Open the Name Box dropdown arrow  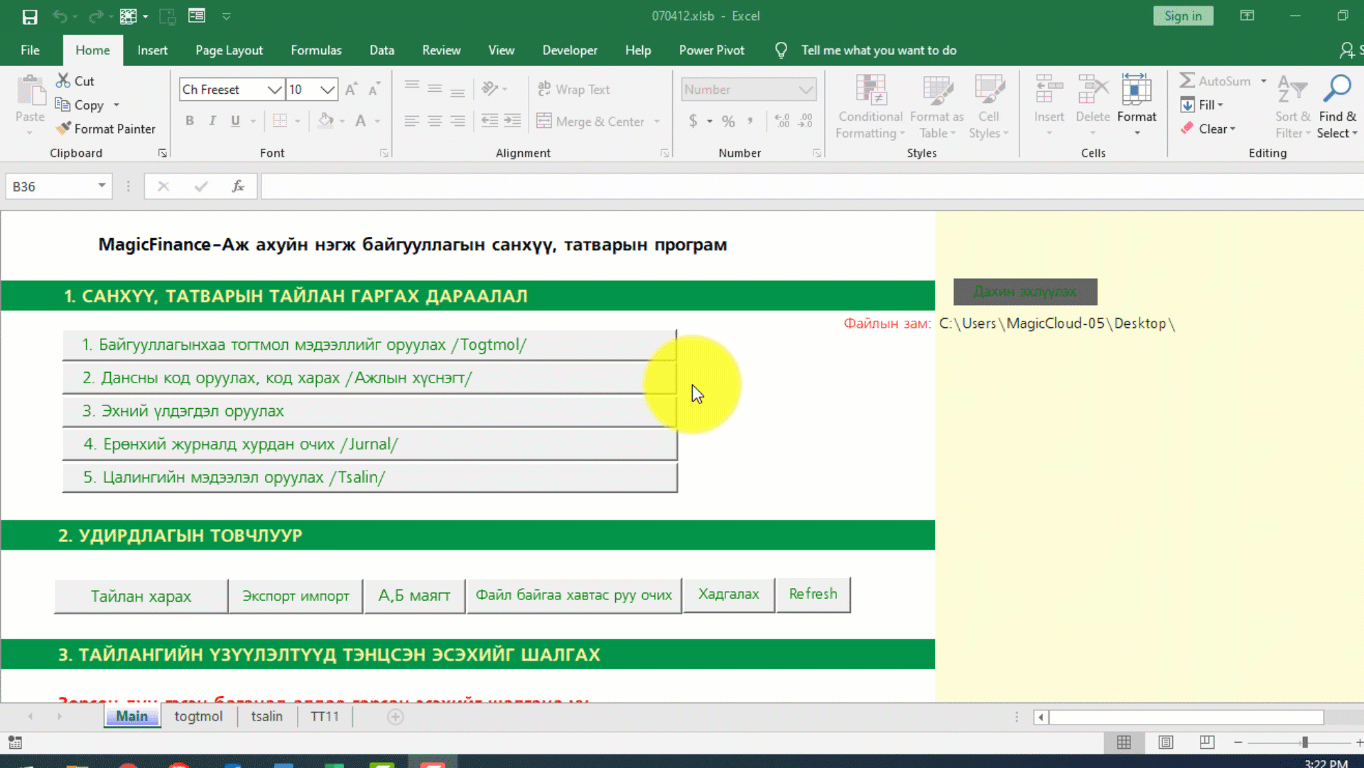(x=102, y=186)
